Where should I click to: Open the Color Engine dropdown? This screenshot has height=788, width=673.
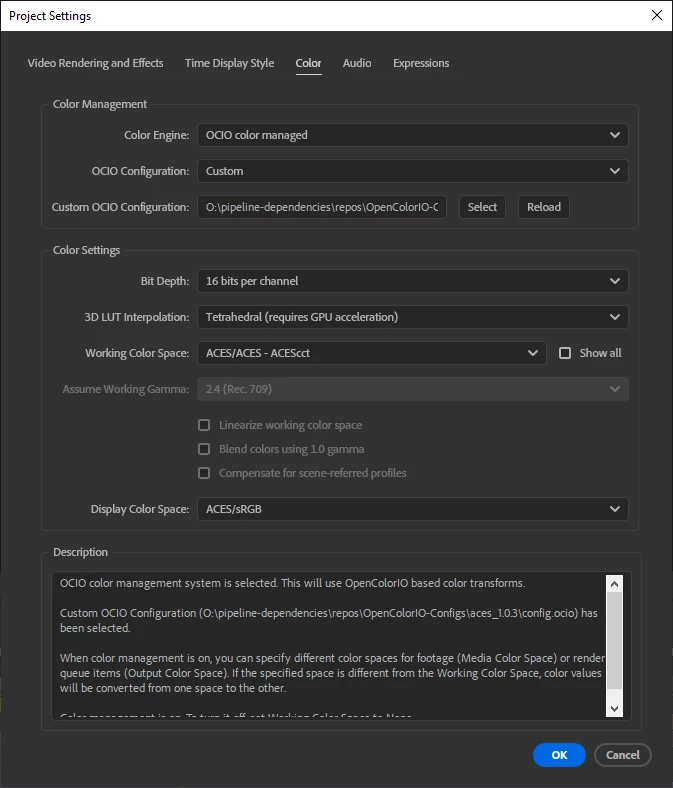[413, 135]
